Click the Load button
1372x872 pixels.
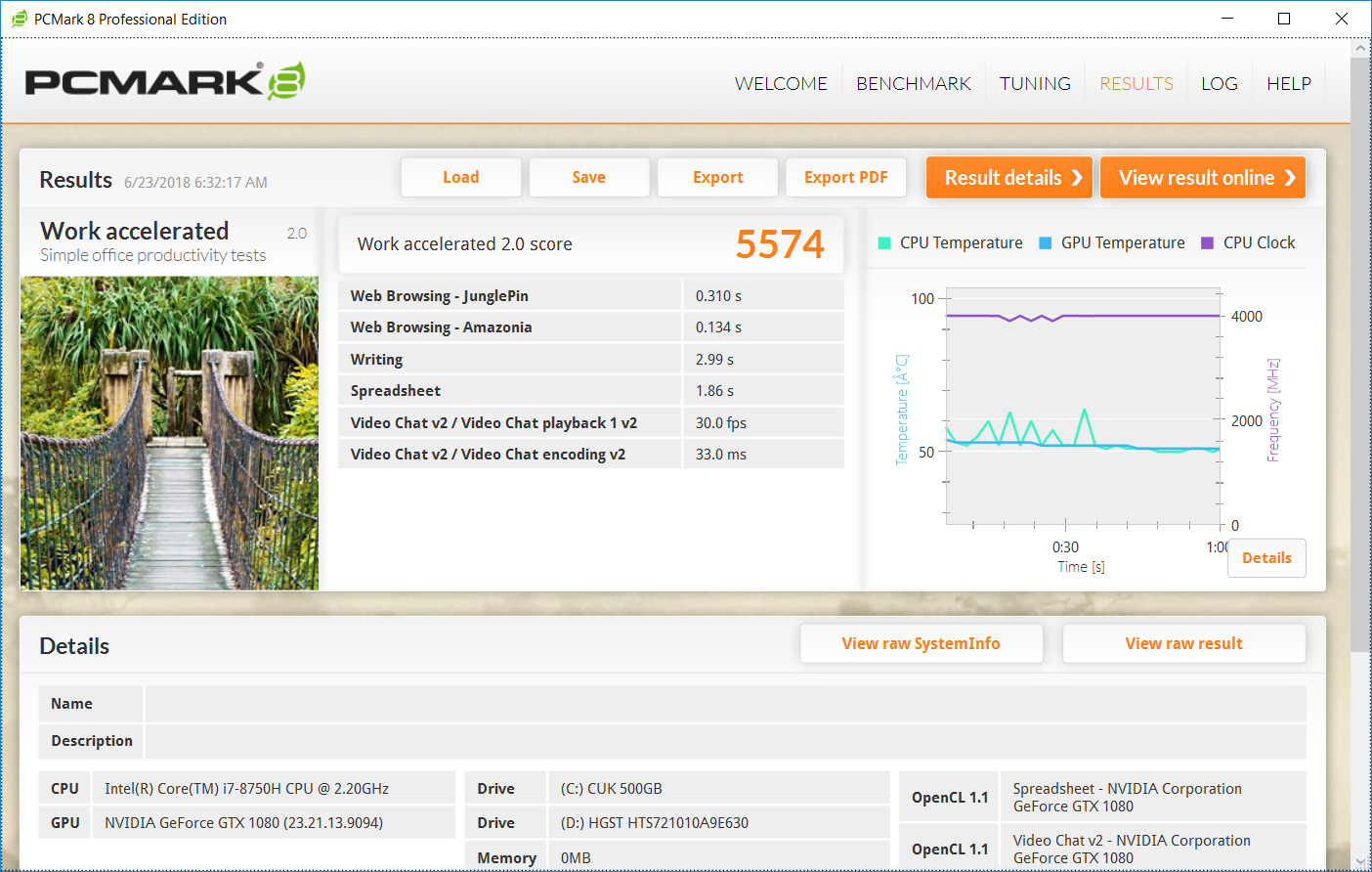(x=461, y=177)
